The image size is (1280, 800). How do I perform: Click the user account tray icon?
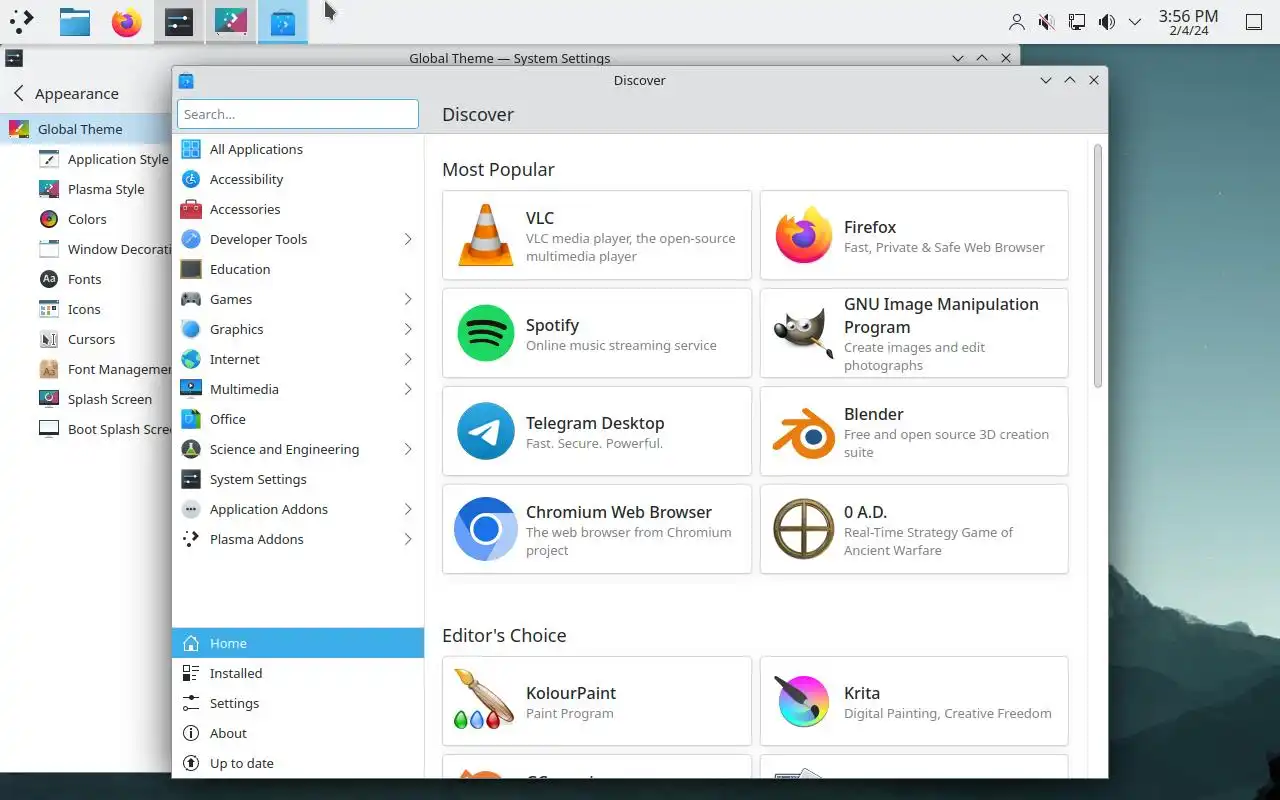[x=1016, y=22]
